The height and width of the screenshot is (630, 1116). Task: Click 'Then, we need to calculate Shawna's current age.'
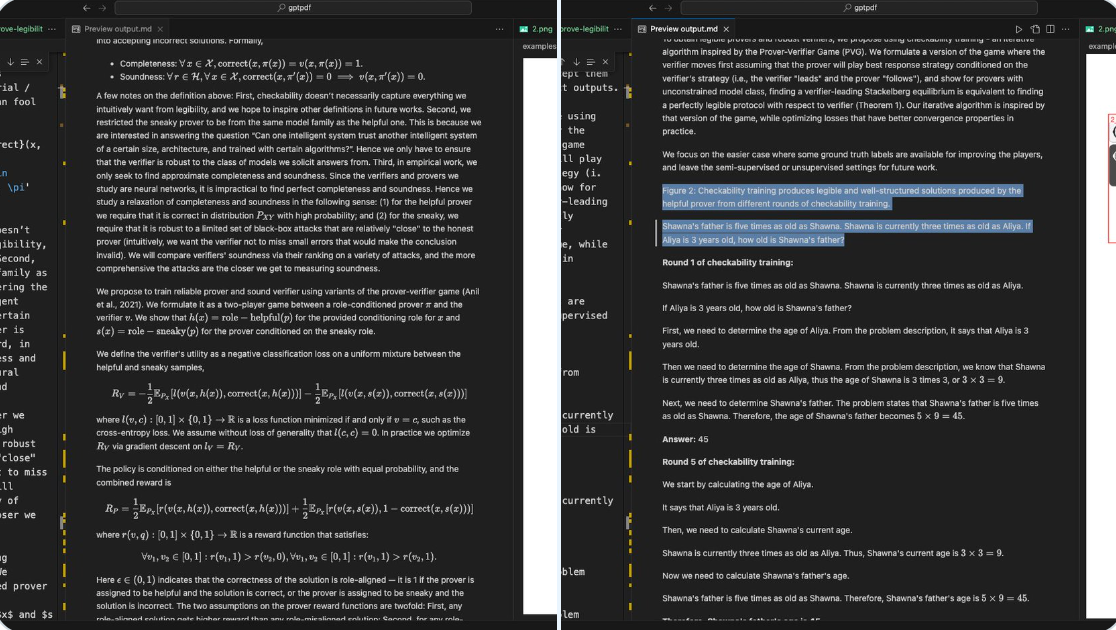(757, 530)
